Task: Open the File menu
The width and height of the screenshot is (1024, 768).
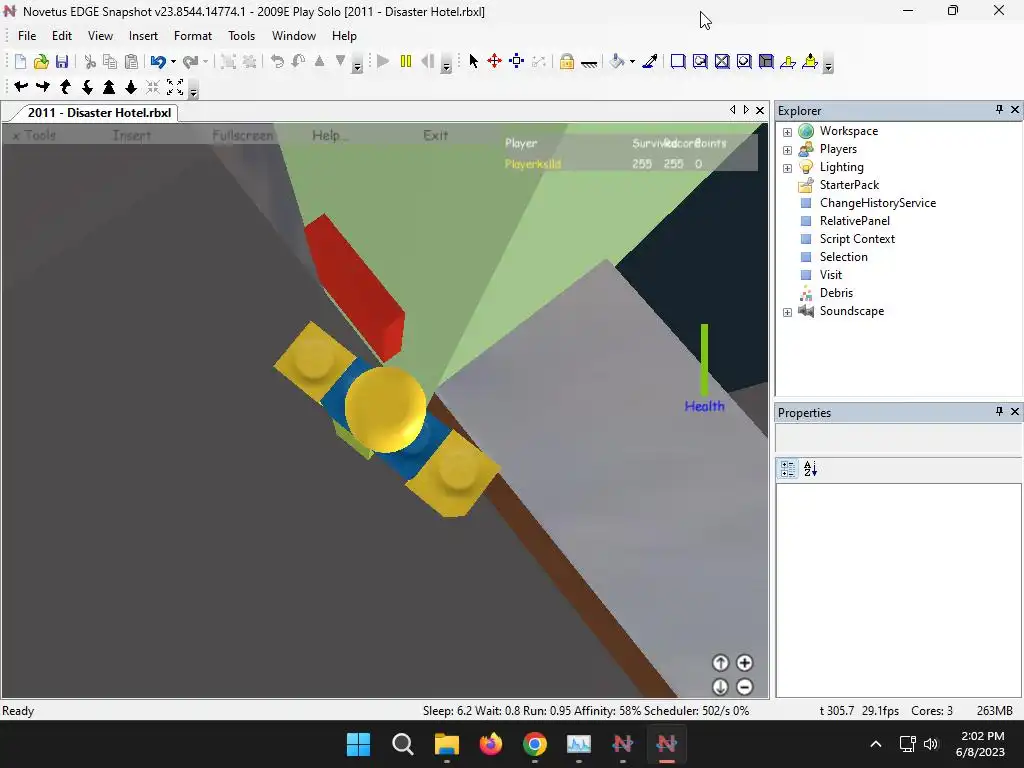Action: coord(27,36)
